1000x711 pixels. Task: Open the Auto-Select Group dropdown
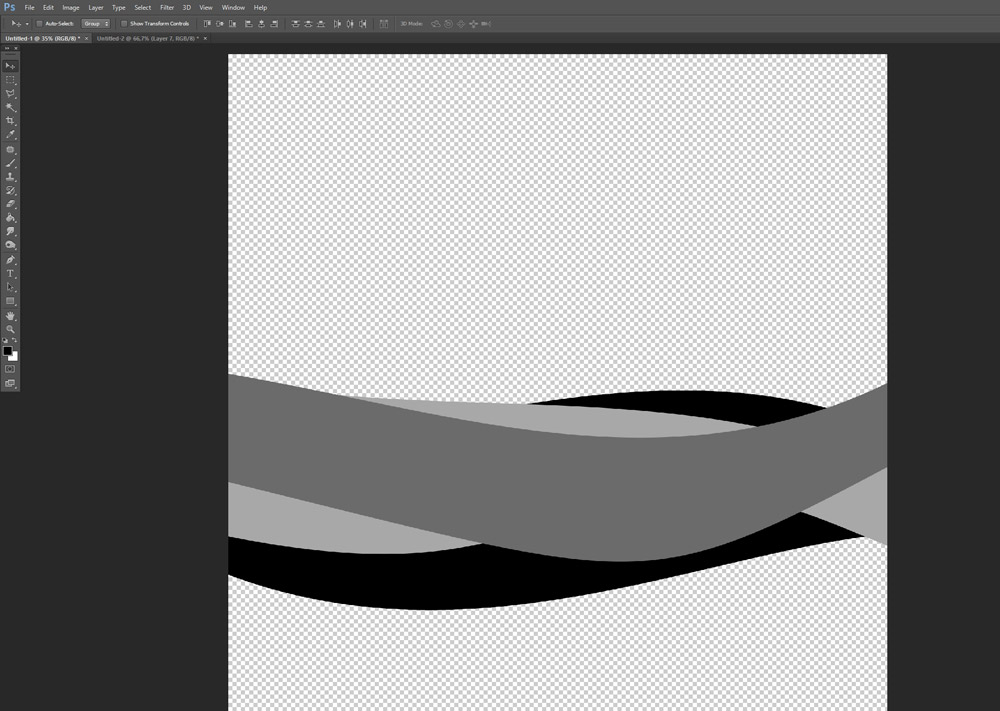pos(96,23)
